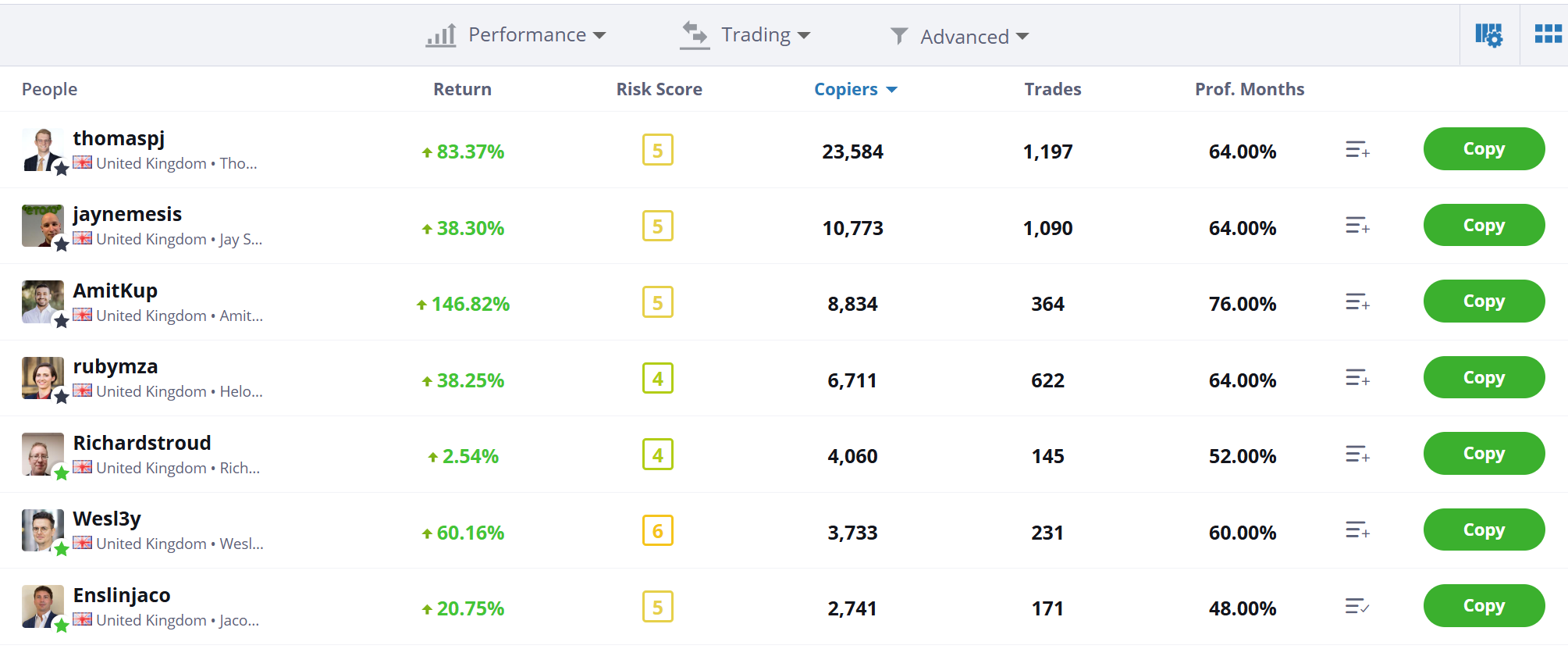1568x649 pixels.
Task: Open the Trading filter dropdown
Action: click(745, 35)
